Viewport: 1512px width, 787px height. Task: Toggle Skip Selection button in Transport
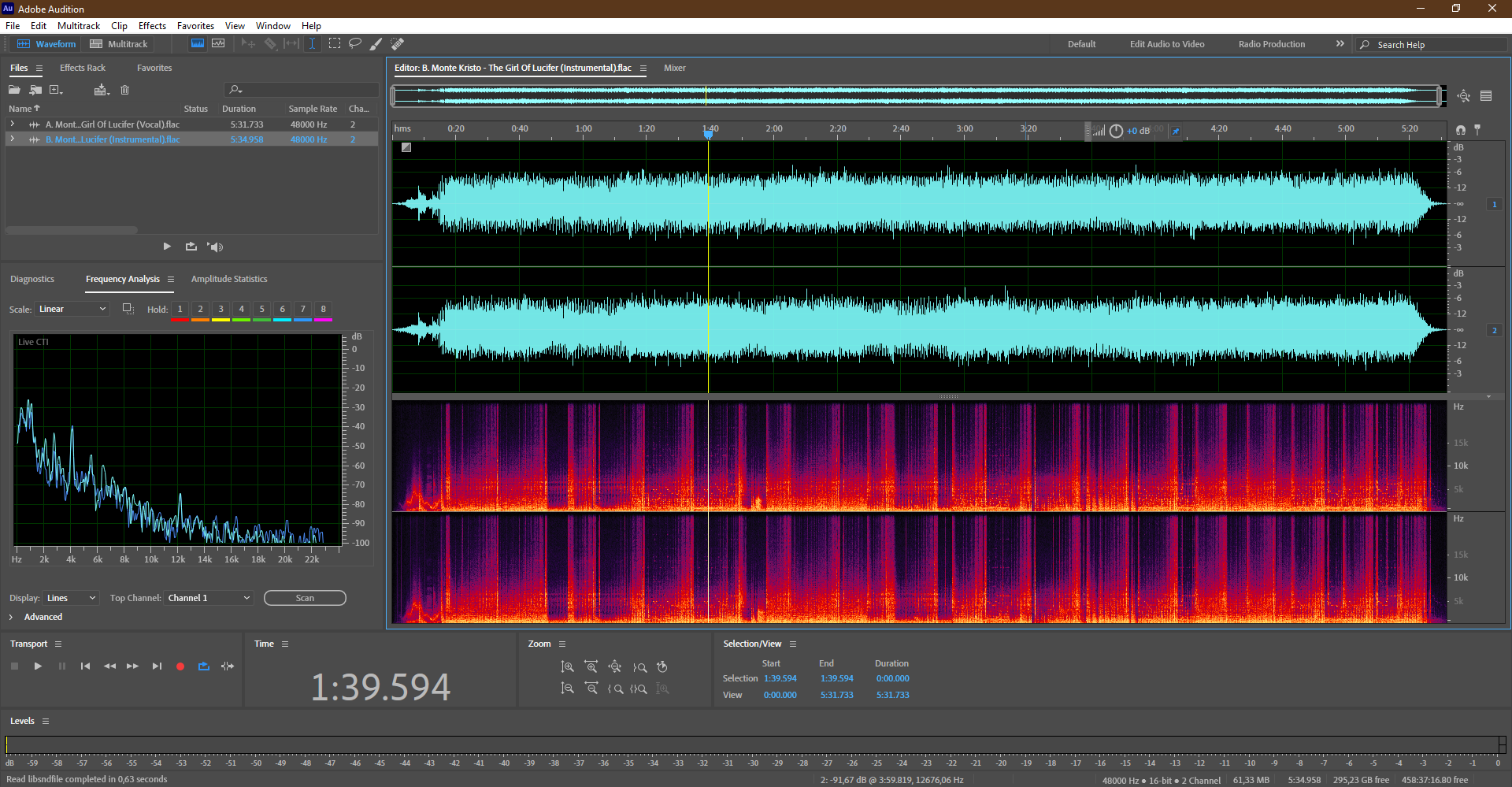[x=228, y=666]
